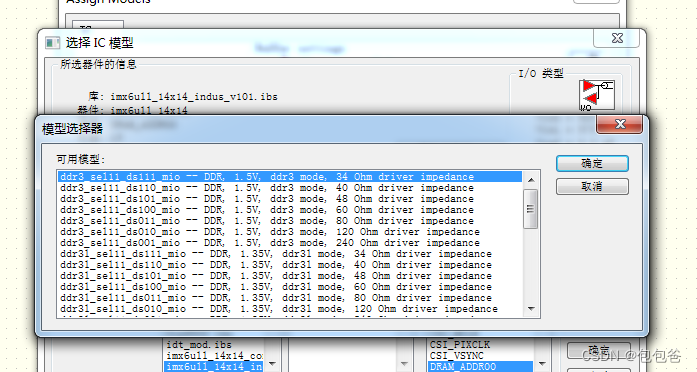697x372 pixels.
Task: Click the model list scrollbar thumb
Action: [x=531, y=209]
